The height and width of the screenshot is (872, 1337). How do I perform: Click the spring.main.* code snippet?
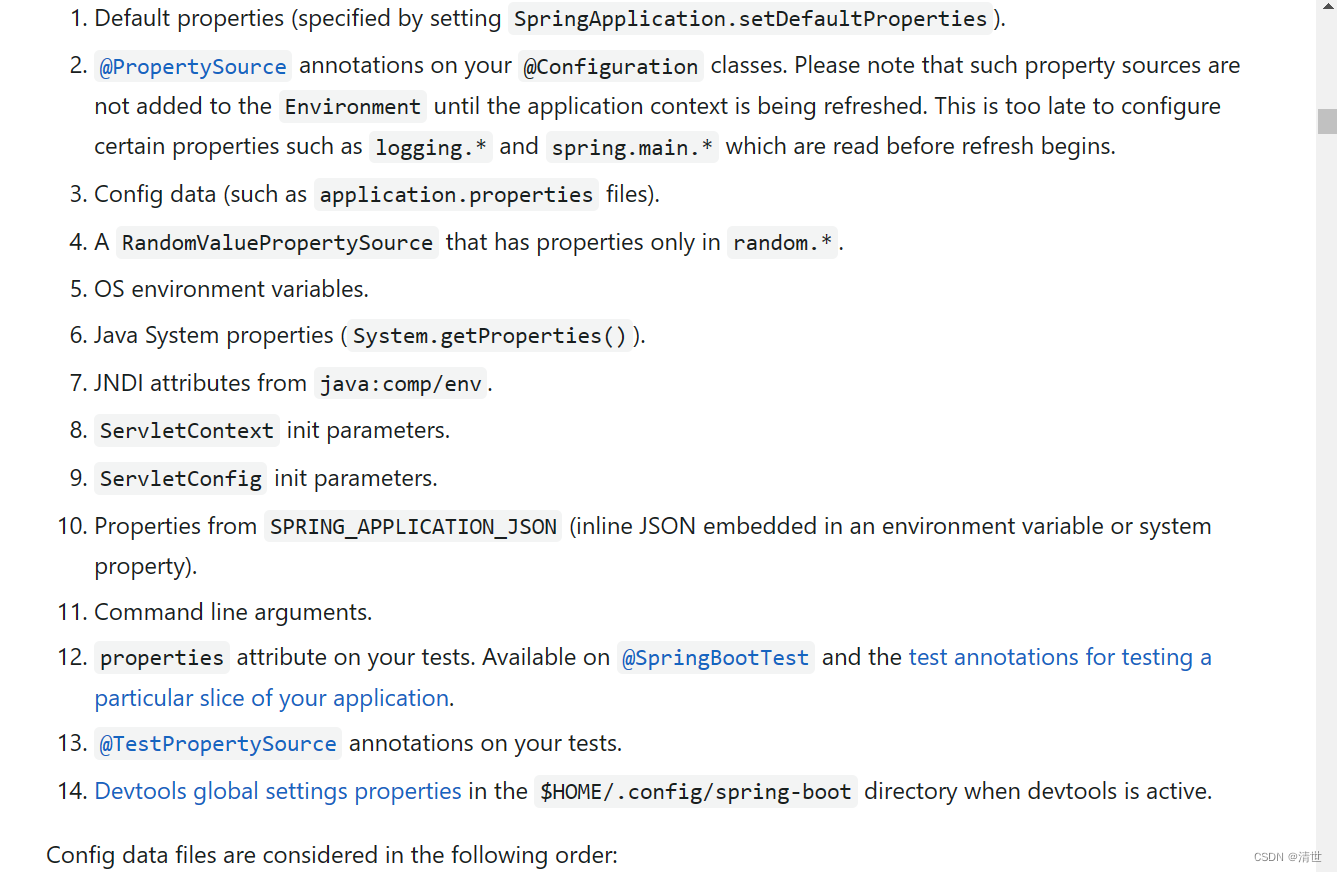[x=632, y=148]
